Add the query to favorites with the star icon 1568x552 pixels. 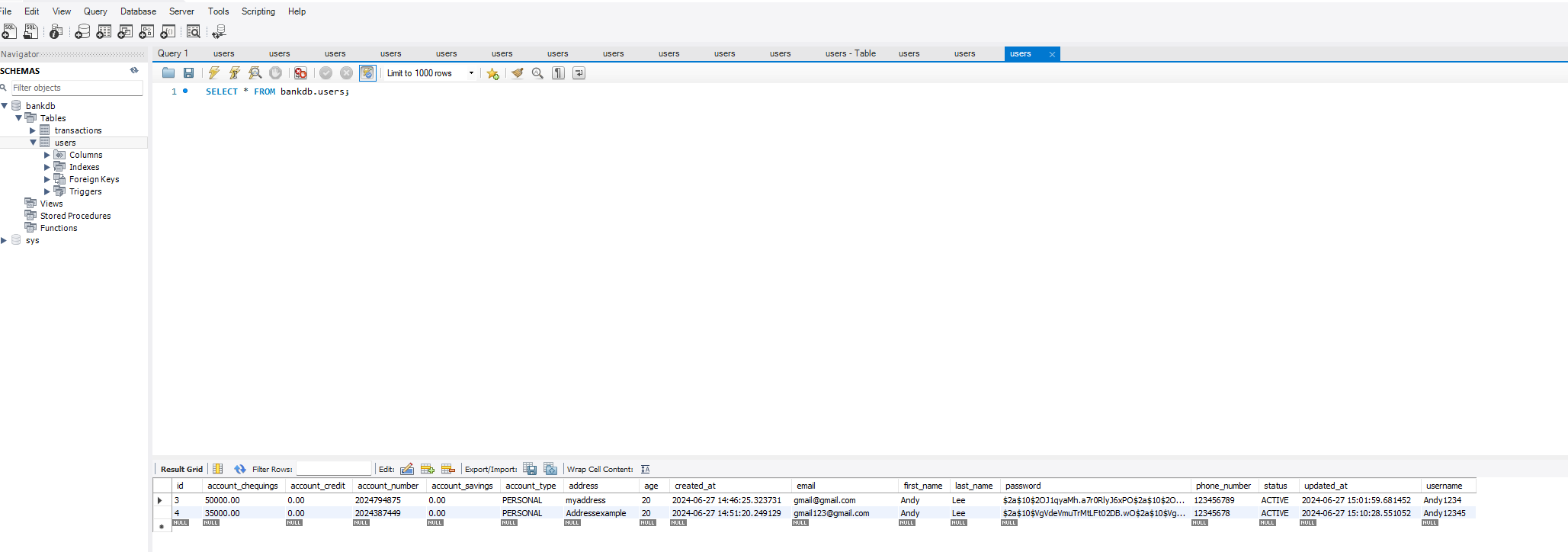point(493,73)
